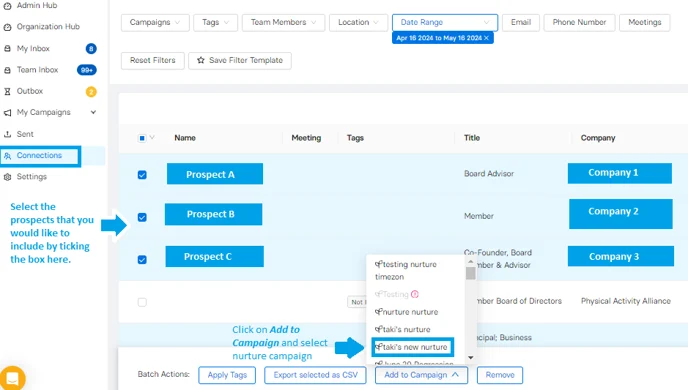Click the Meeting column header

point(306,138)
